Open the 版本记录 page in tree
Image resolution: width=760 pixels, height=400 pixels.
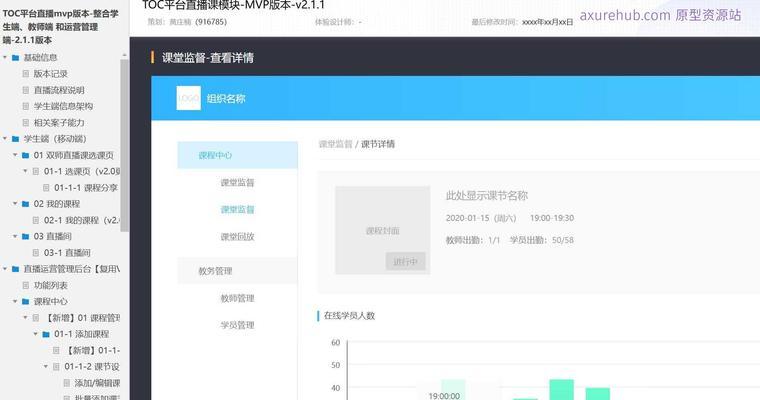(x=50, y=74)
